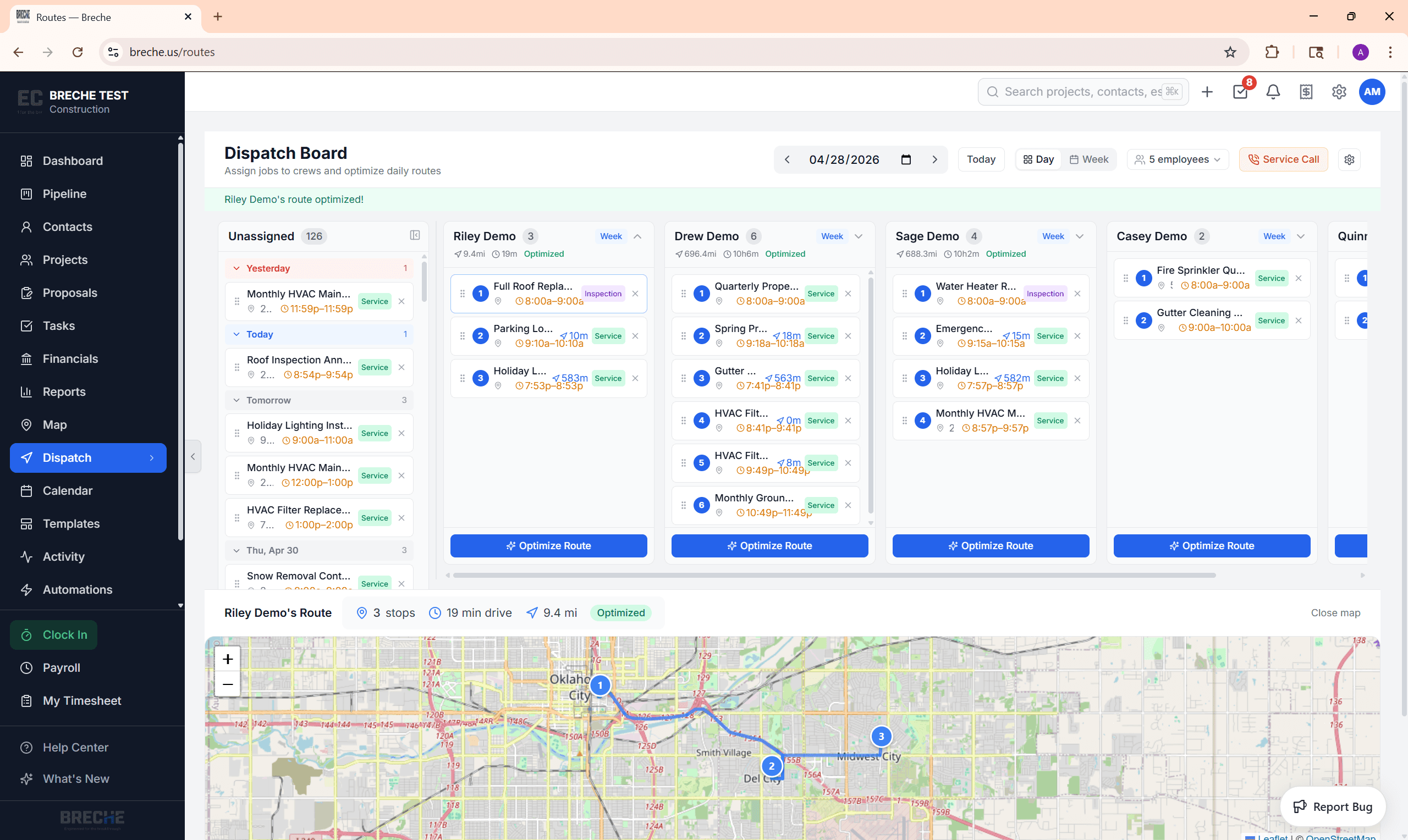
Task: Click the horizontal scrollbar under crew columns
Action: click(x=834, y=575)
